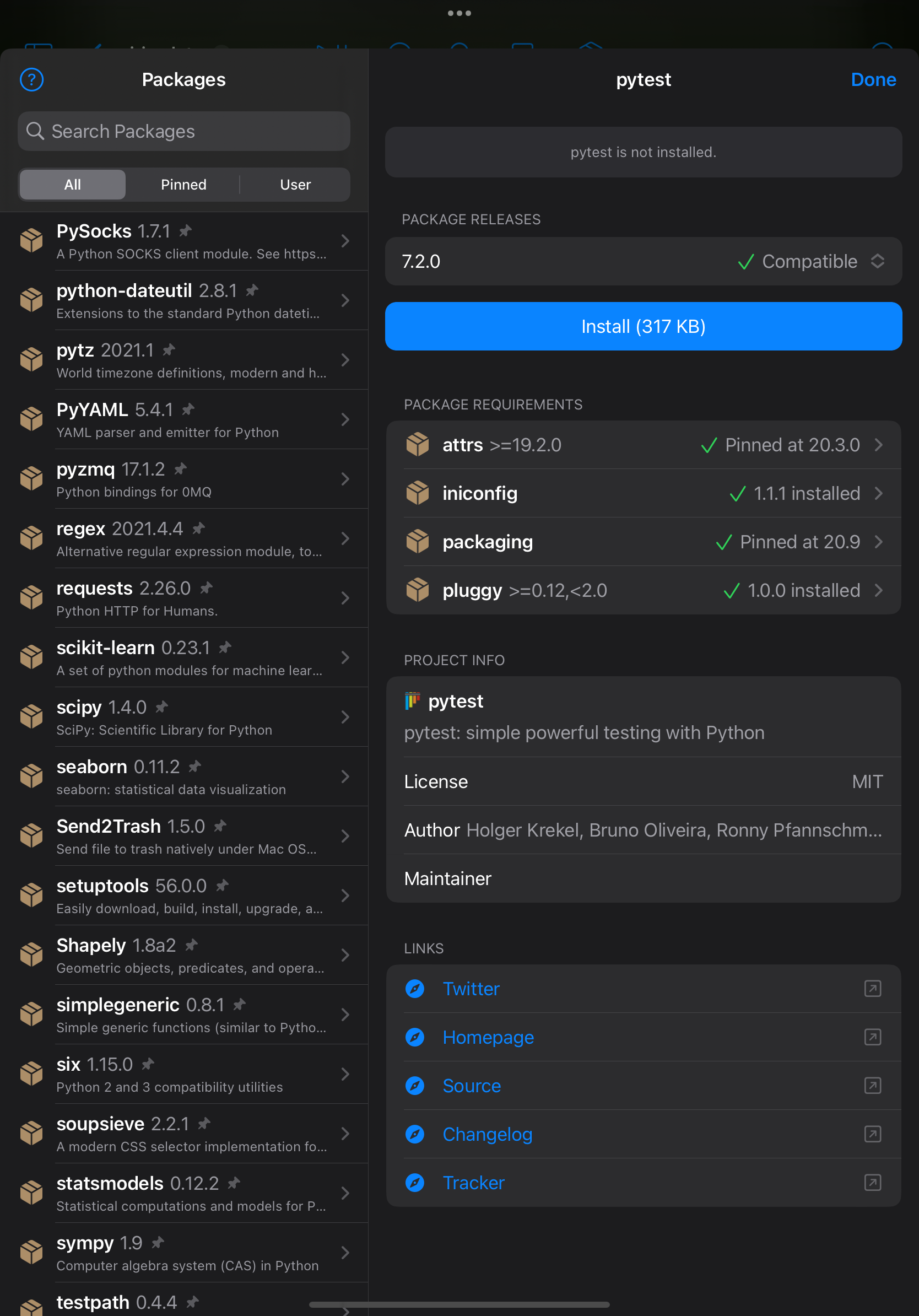Click the compass icon beside Homepage
Screen dimensions: 919x1316
coord(415,1037)
